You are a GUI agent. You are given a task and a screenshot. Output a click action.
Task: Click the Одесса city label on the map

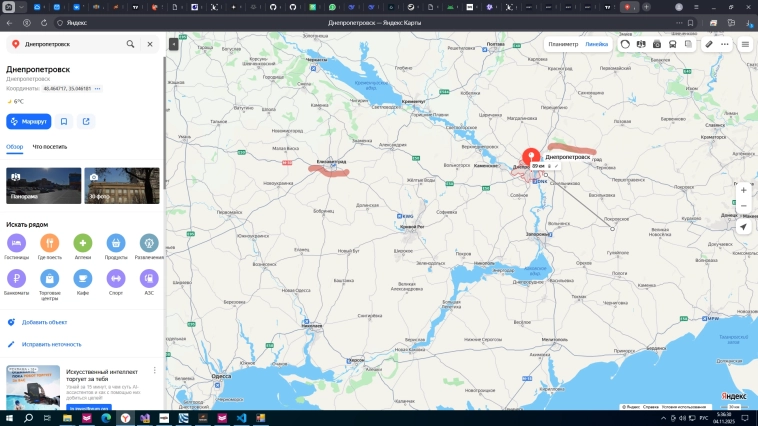pos(221,376)
